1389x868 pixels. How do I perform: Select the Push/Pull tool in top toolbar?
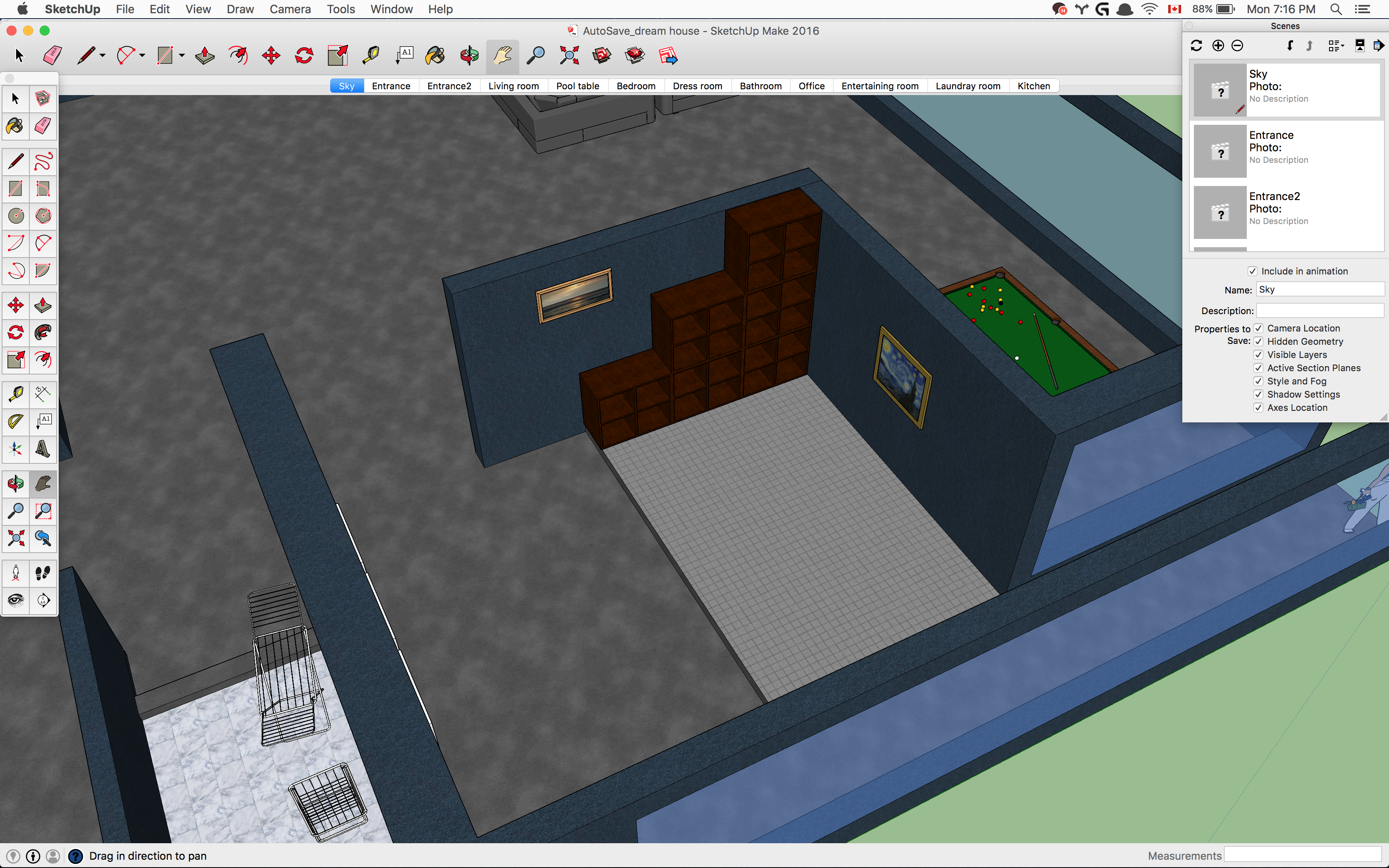(205, 56)
